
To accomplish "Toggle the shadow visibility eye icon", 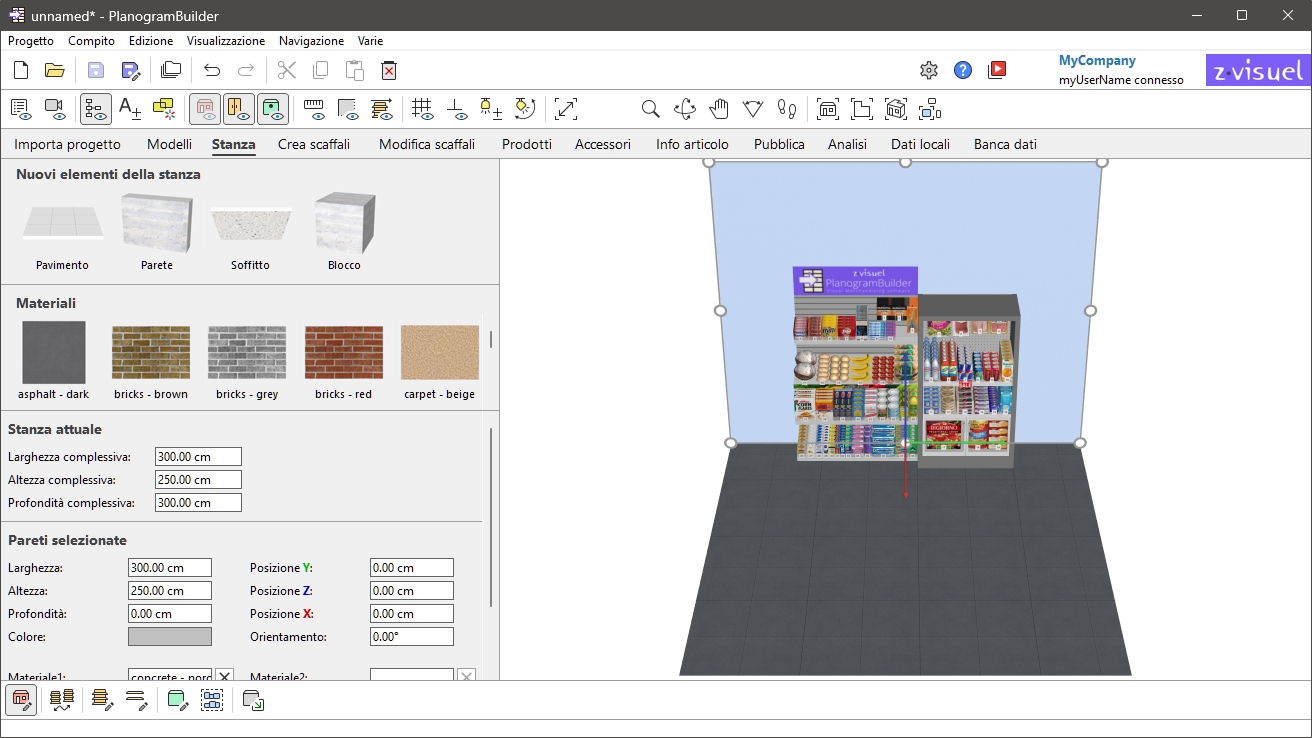I will pyautogui.click(x=348, y=108).
